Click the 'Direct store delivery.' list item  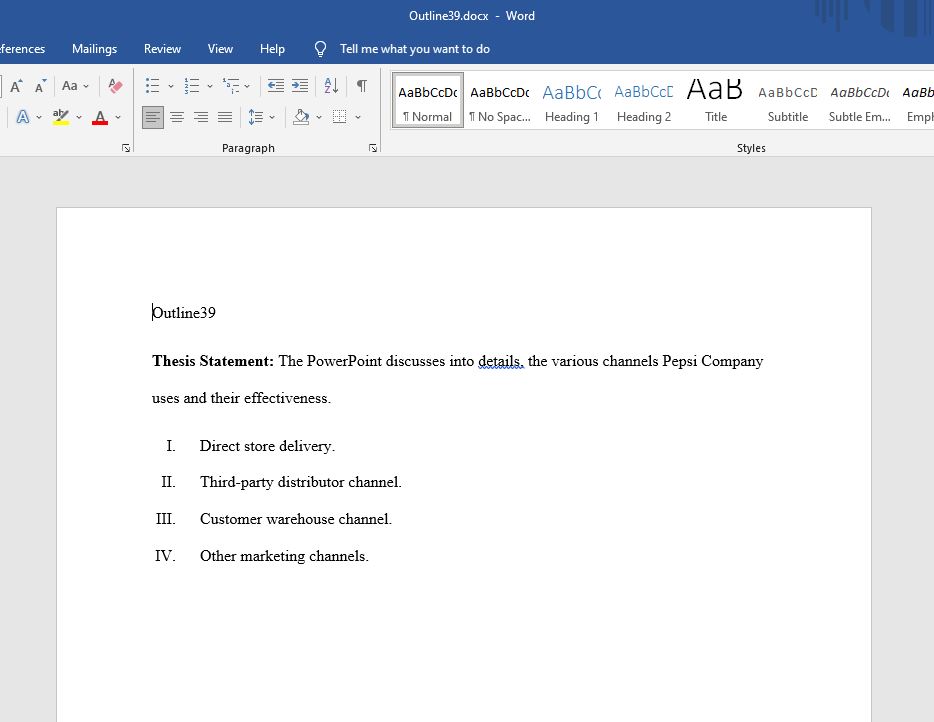267,446
